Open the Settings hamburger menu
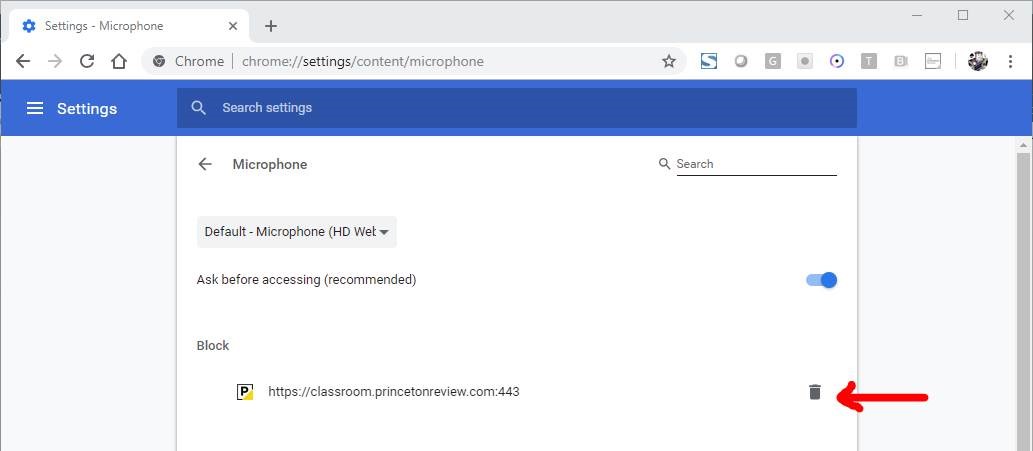 (x=35, y=108)
